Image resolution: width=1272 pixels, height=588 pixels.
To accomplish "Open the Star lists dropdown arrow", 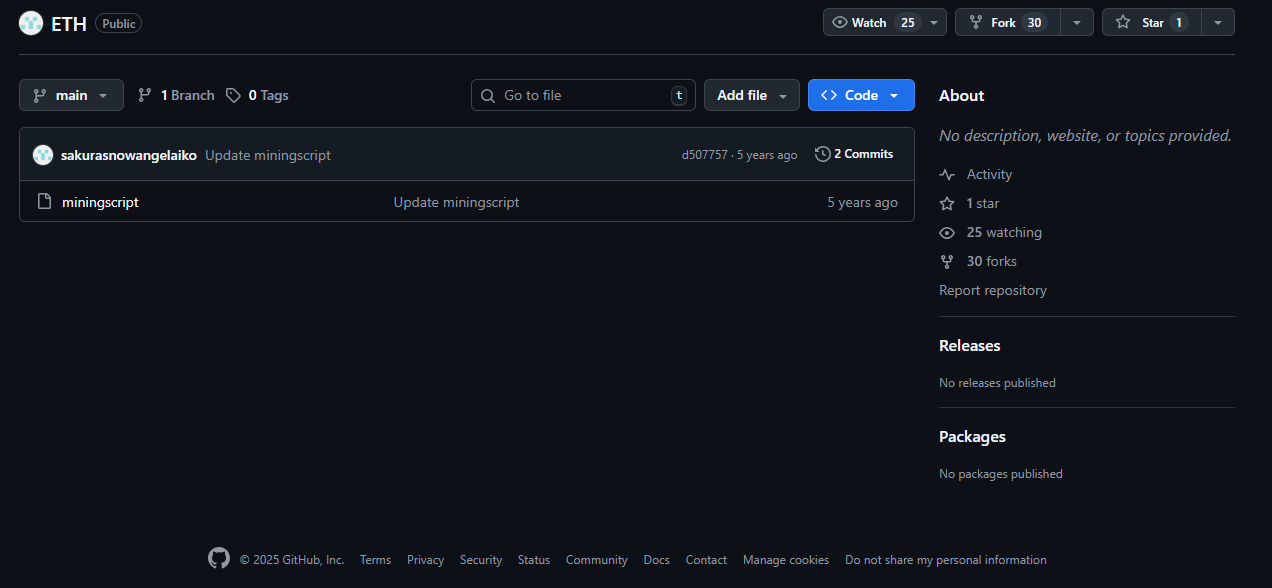I will tap(1218, 22).
